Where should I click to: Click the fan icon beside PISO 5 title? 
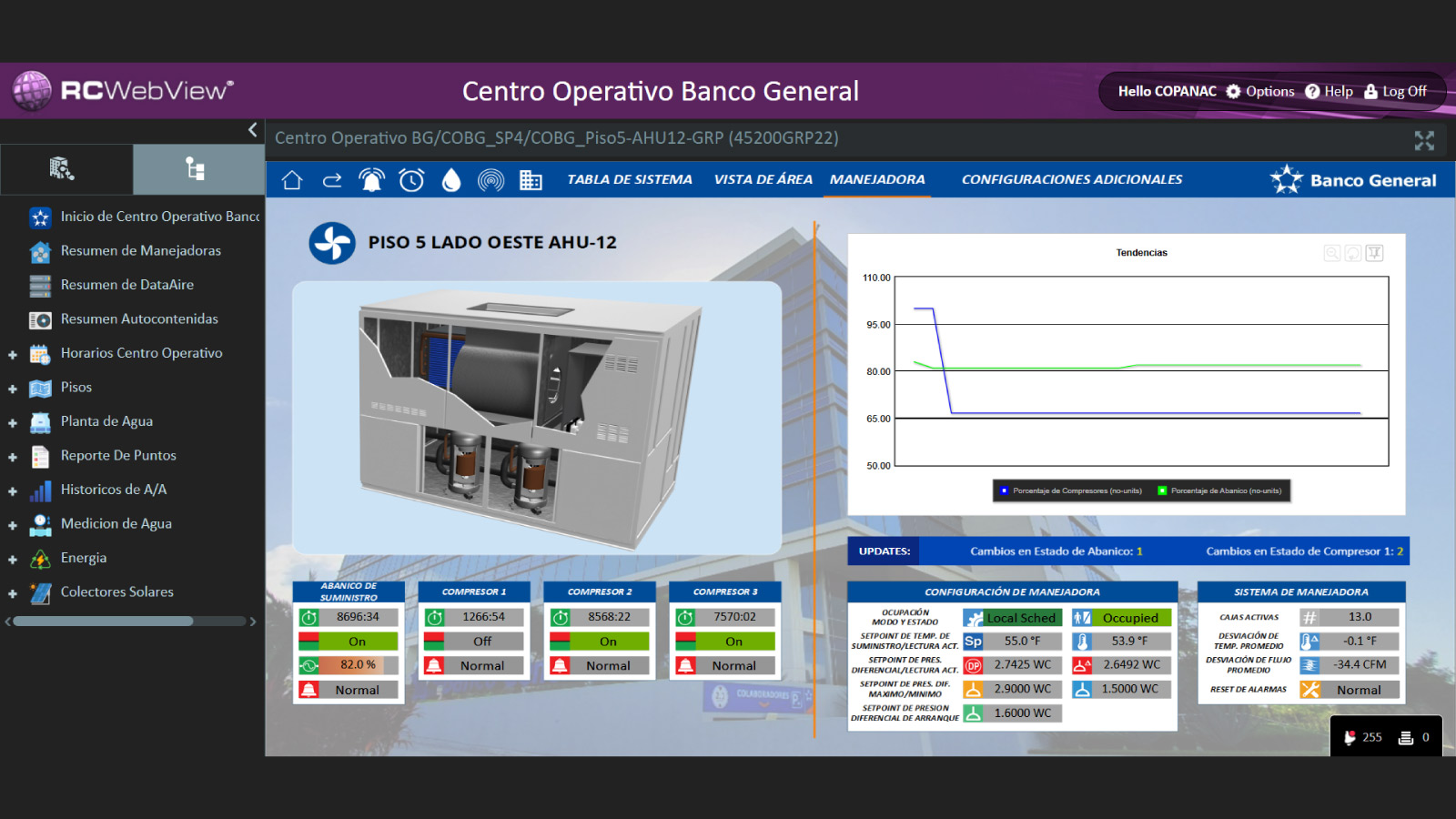click(x=332, y=243)
